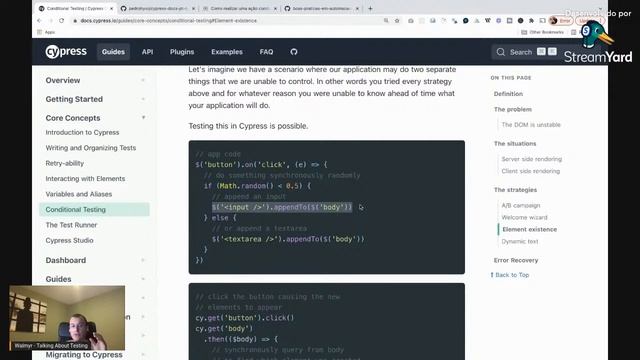Open the Guides navbar item

[x=113, y=52]
